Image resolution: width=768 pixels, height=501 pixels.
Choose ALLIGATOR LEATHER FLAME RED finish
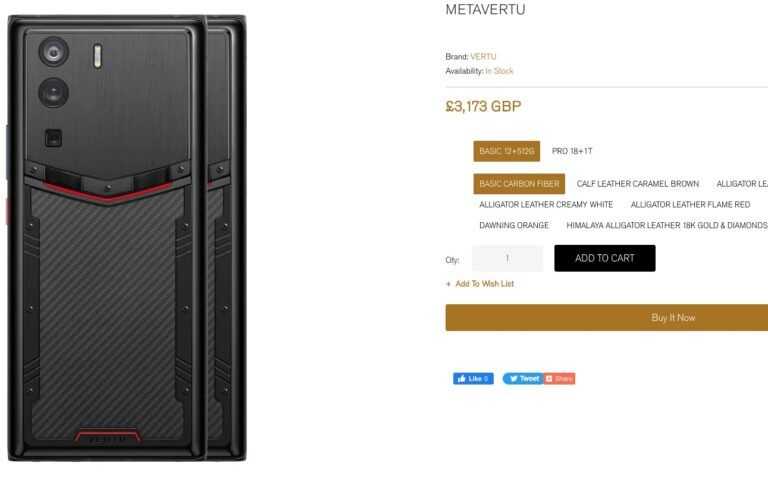690,205
